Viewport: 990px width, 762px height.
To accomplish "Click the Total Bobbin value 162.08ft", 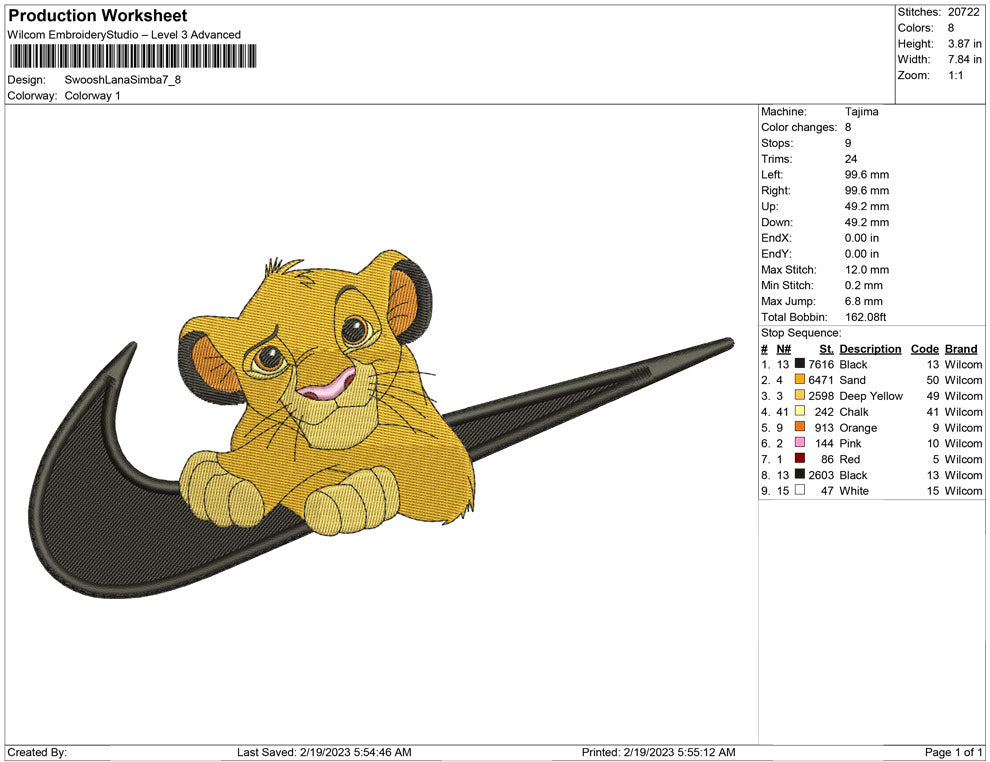I will tap(866, 317).
